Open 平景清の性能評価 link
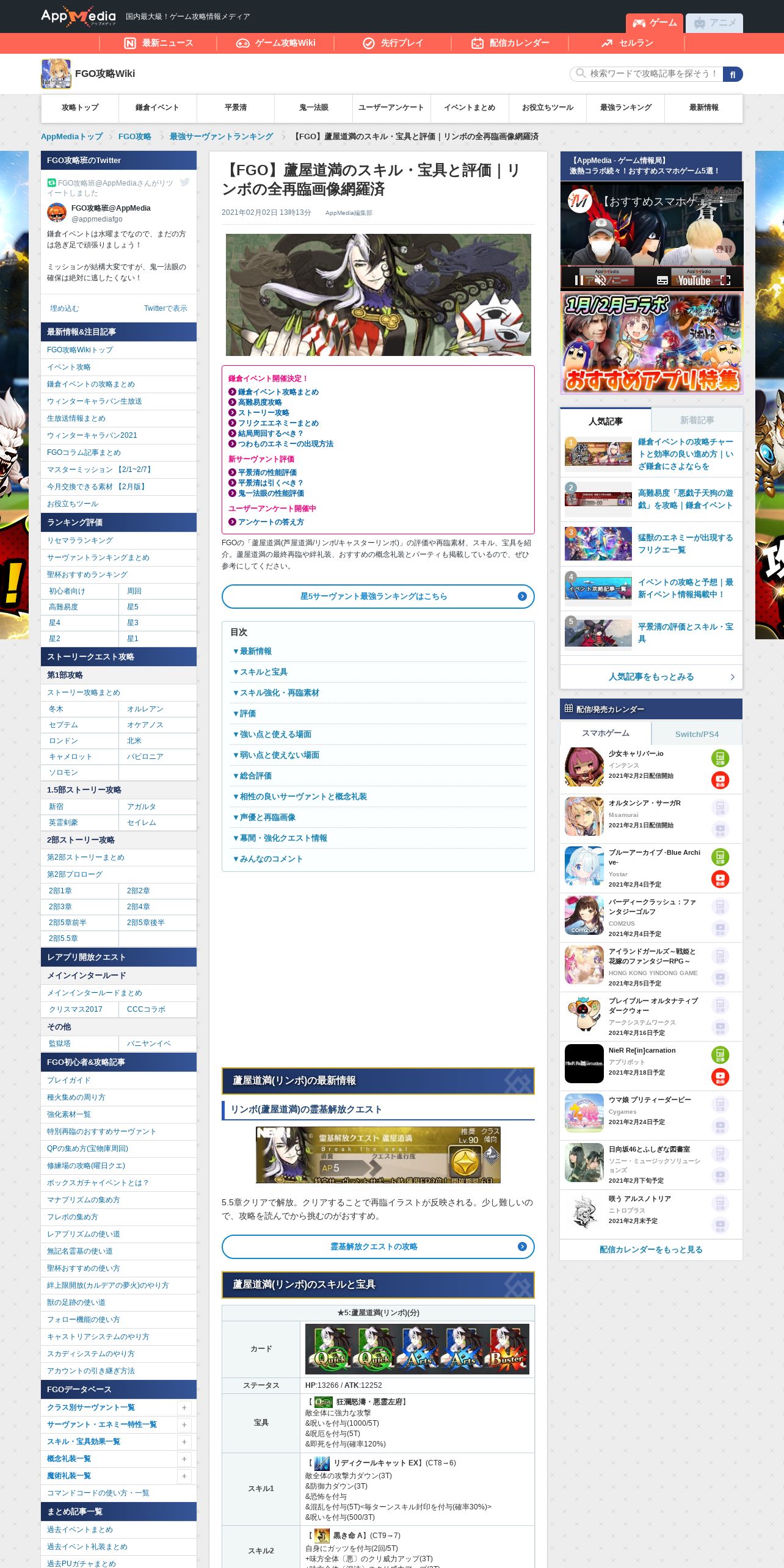 267,473
